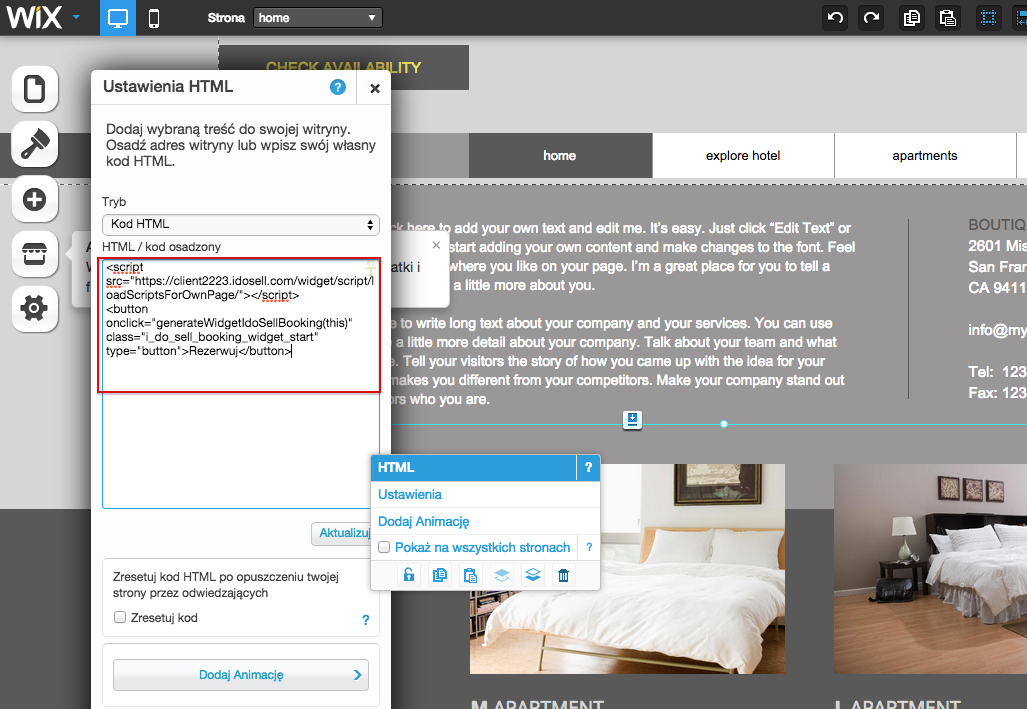Click the paste icon in context menu
The width and height of the screenshot is (1027, 709).
click(x=470, y=575)
